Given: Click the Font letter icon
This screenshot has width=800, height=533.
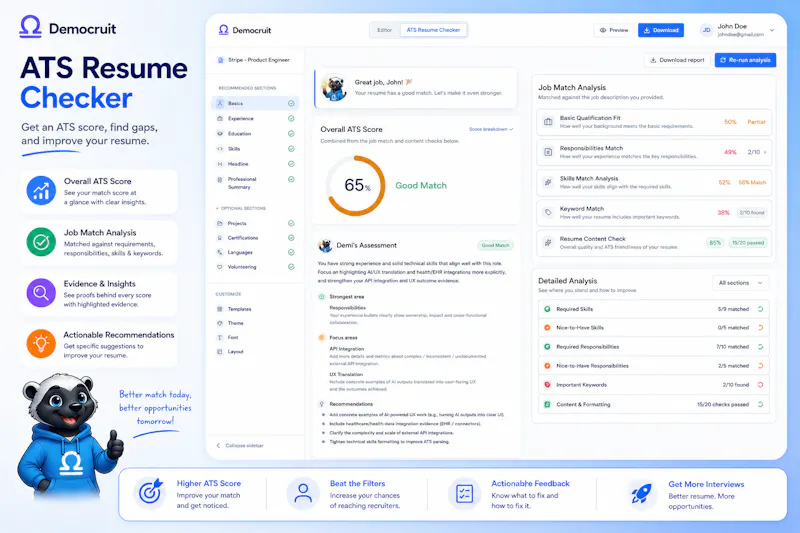Looking at the screenshot, I should (220, 338).
